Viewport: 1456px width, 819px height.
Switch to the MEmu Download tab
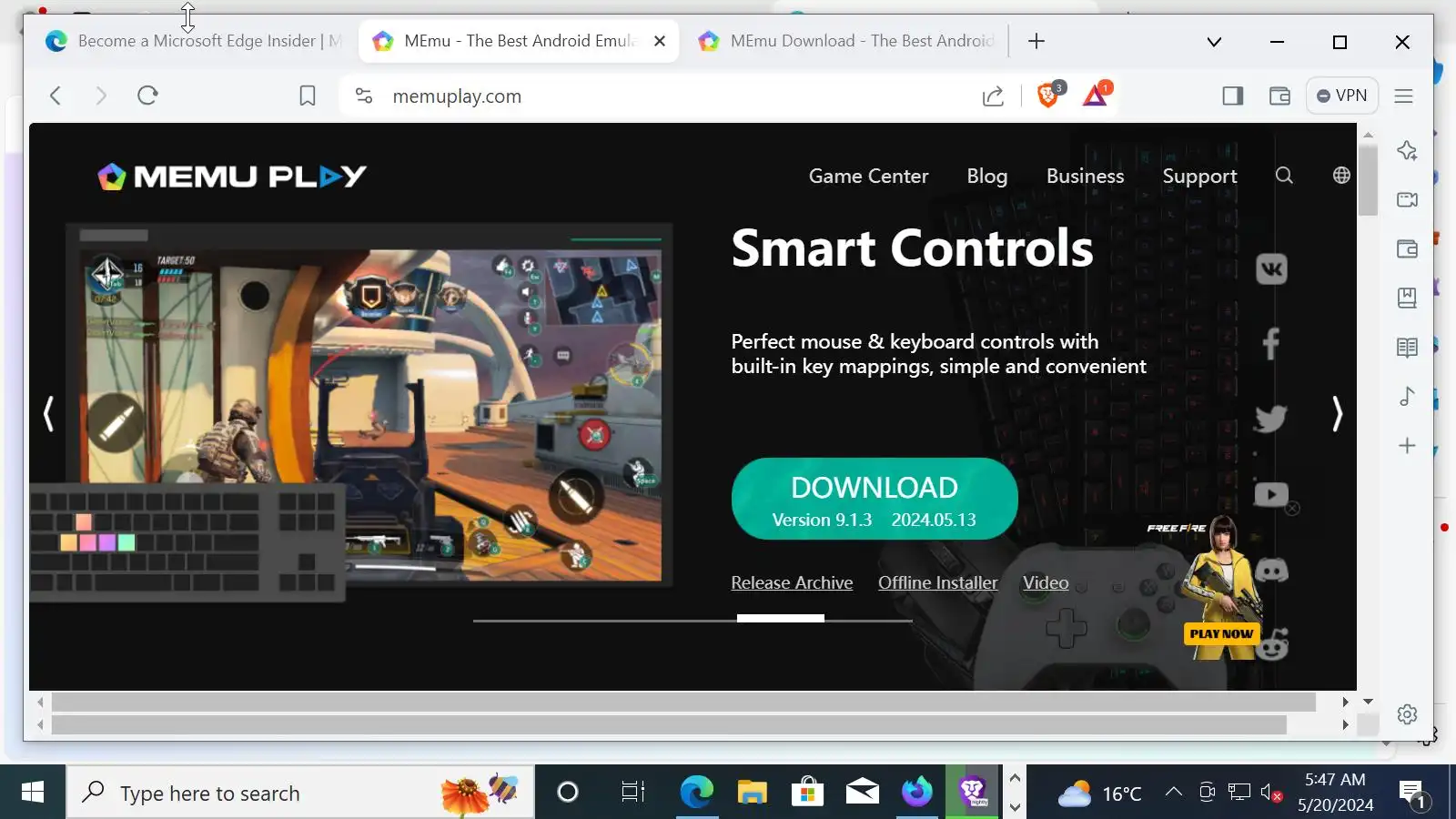click(846, 41)
